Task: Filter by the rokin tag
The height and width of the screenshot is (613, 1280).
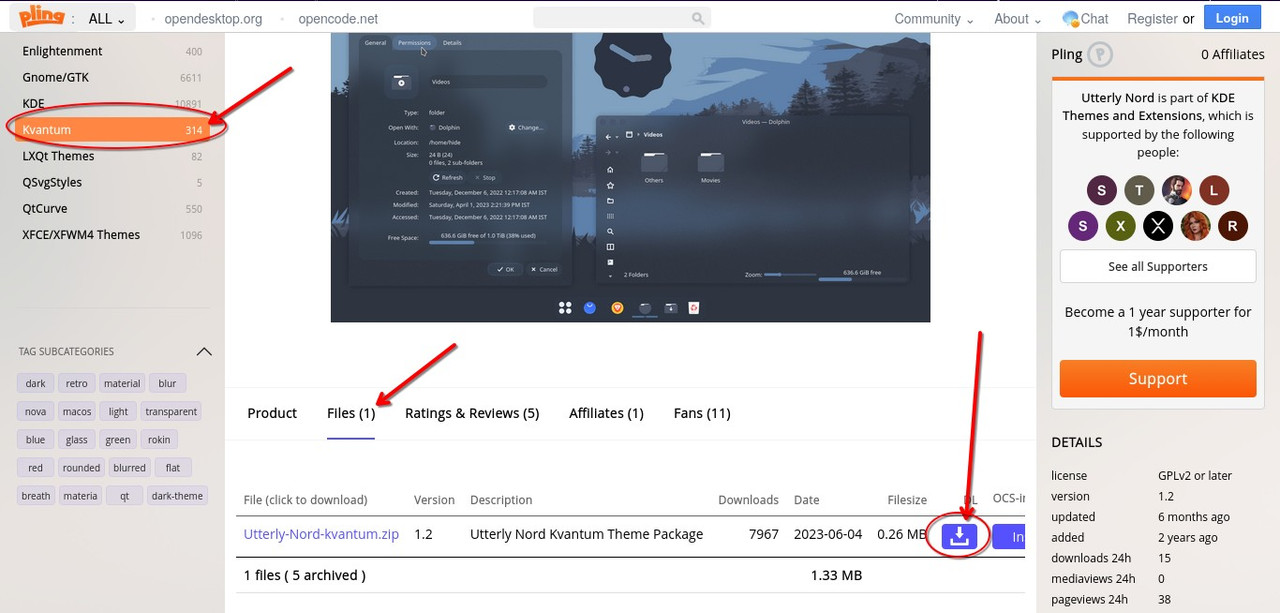Action: pyautogui.click(x=159, y=439)
